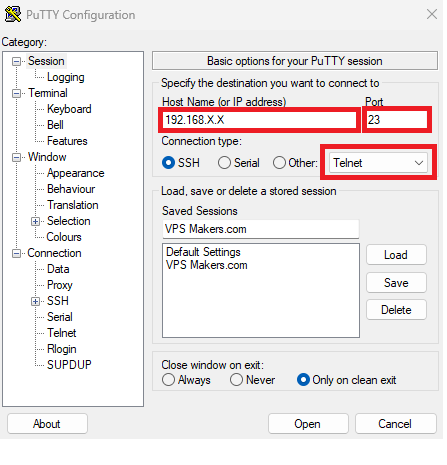Open the Logging category
Image resolution: width=447 pixels, height=465 pixels.
pyautogui.click(x=66, y=77)
